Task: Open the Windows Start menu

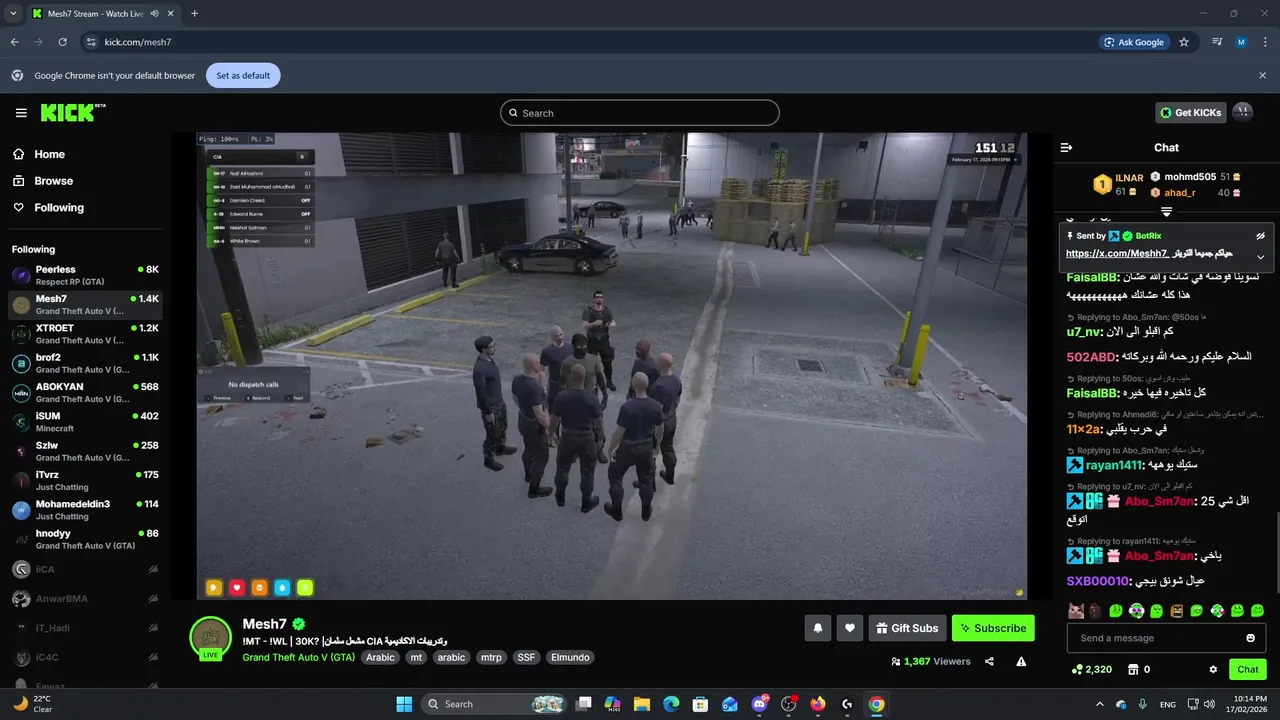Action: 404,704
